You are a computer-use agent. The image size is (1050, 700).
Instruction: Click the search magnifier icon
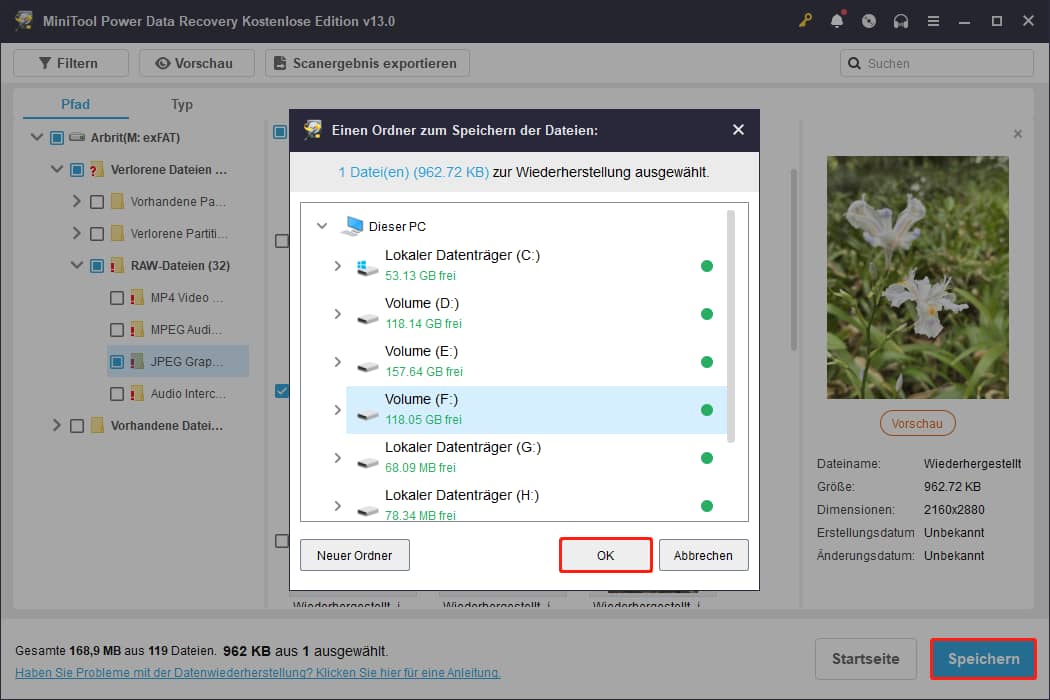[854, 64]
